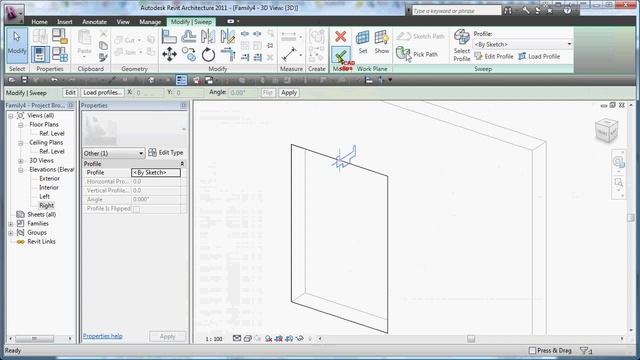Cancel sweep with red X
Image resolution: width=640 pixels, height=360 pixels.
pos(341,37)
